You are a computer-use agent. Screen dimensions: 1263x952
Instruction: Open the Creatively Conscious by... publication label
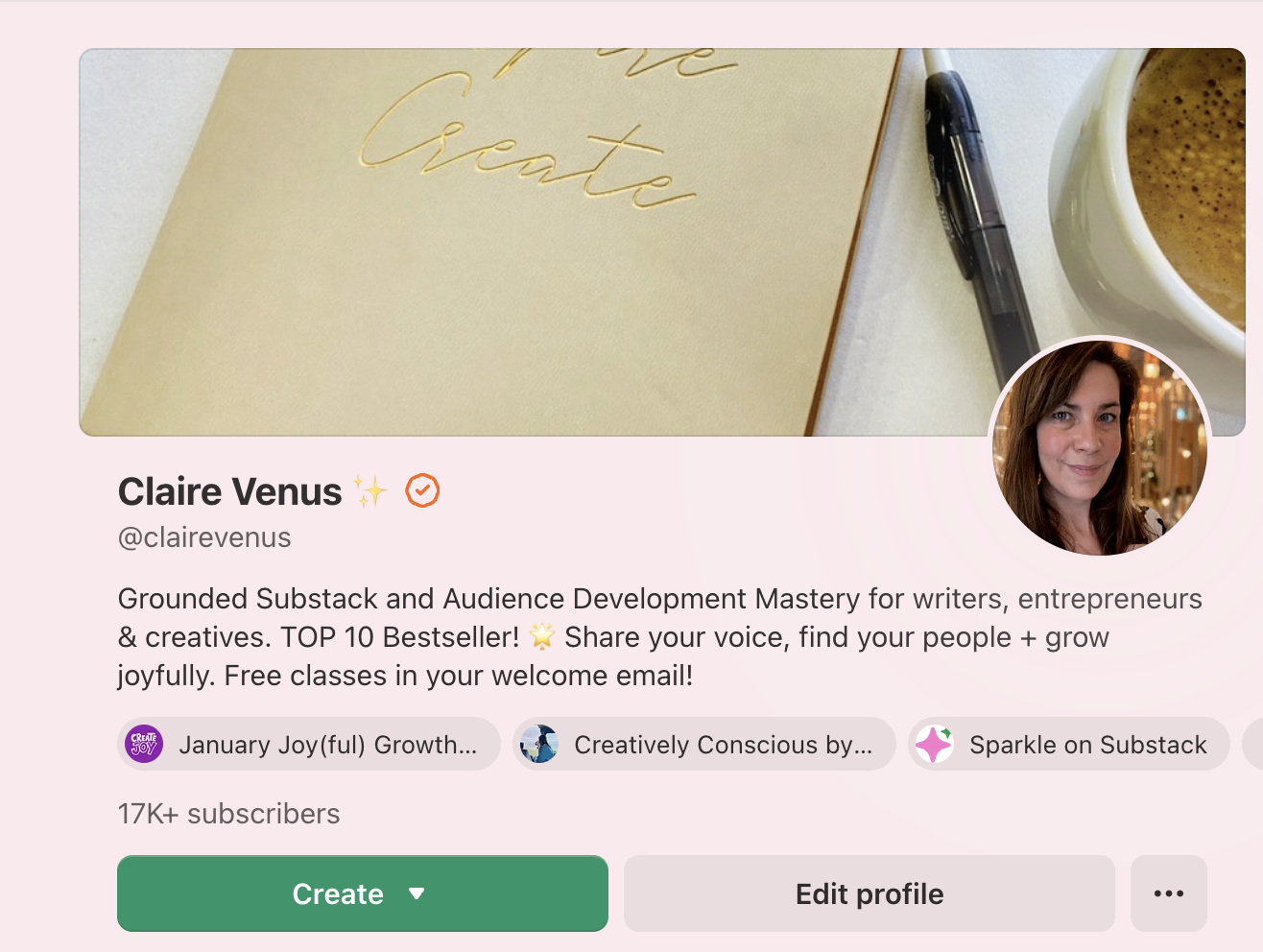click(x=723, y=745)
